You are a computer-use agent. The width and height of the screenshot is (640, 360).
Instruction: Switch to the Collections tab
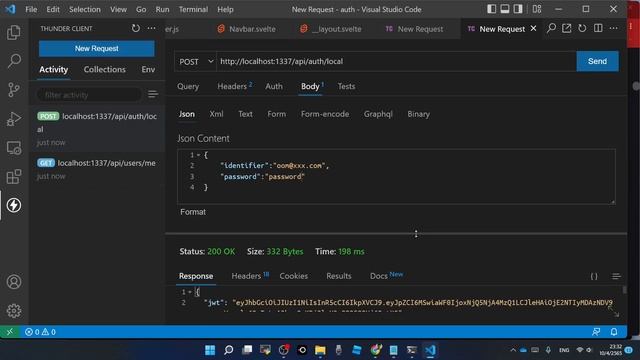[104, 69]
